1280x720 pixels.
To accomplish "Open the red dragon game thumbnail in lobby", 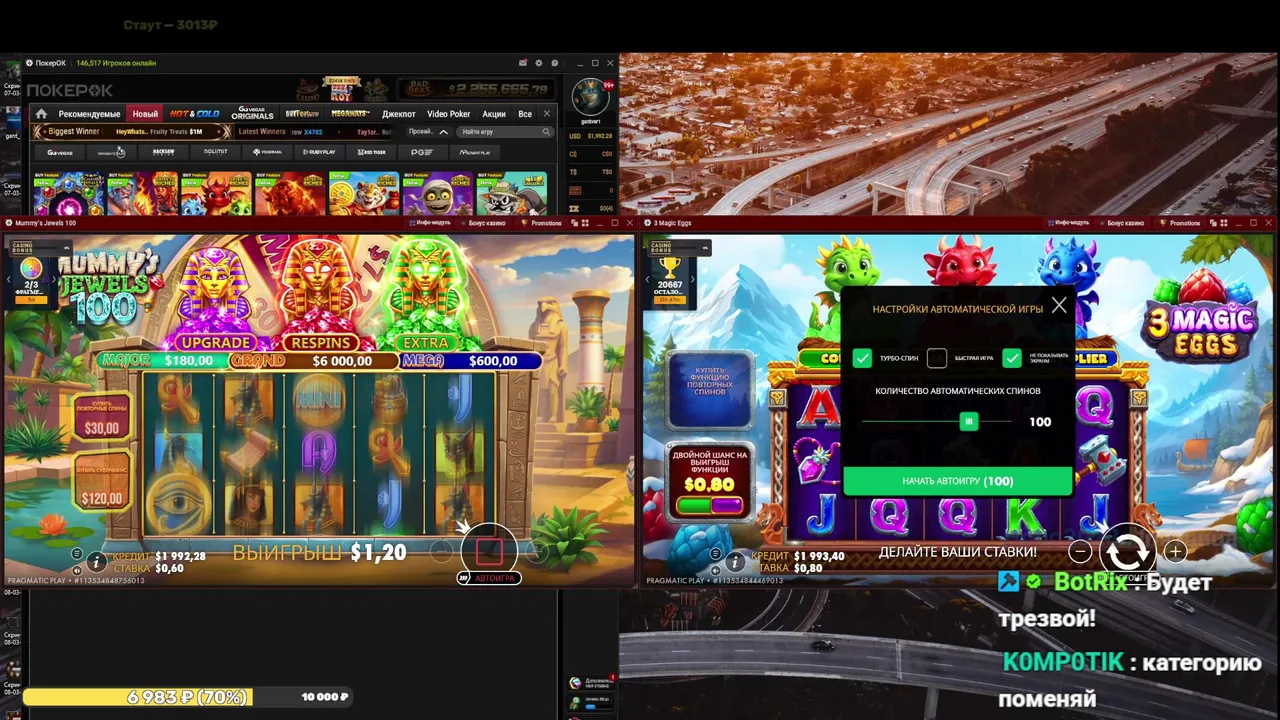I will [x=215, y=193].
